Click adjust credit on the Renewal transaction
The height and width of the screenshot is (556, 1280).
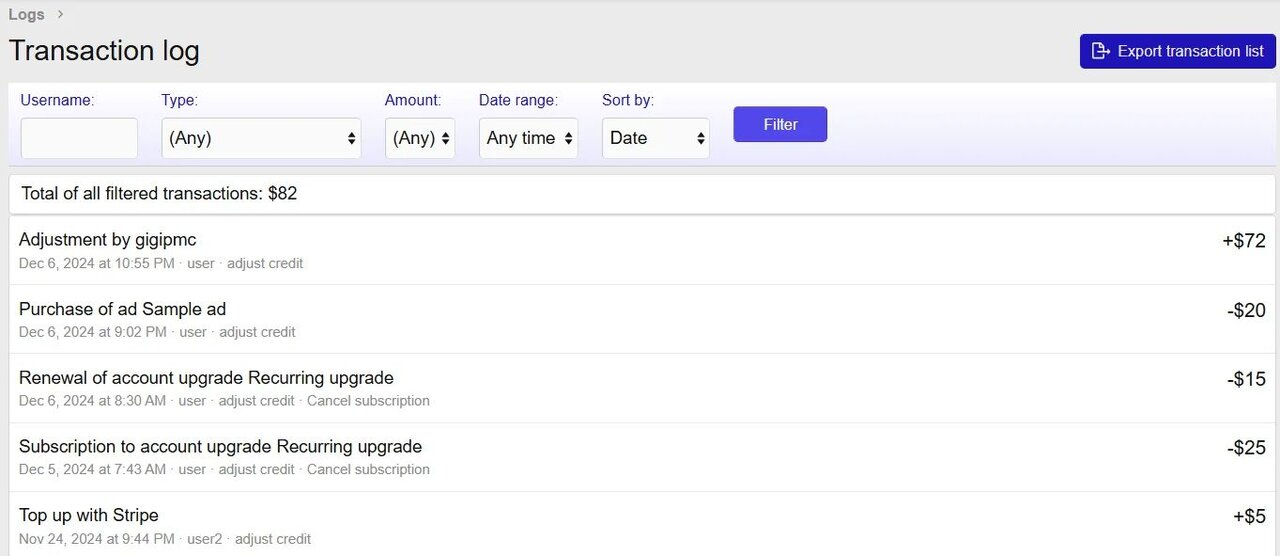point(257,401)
